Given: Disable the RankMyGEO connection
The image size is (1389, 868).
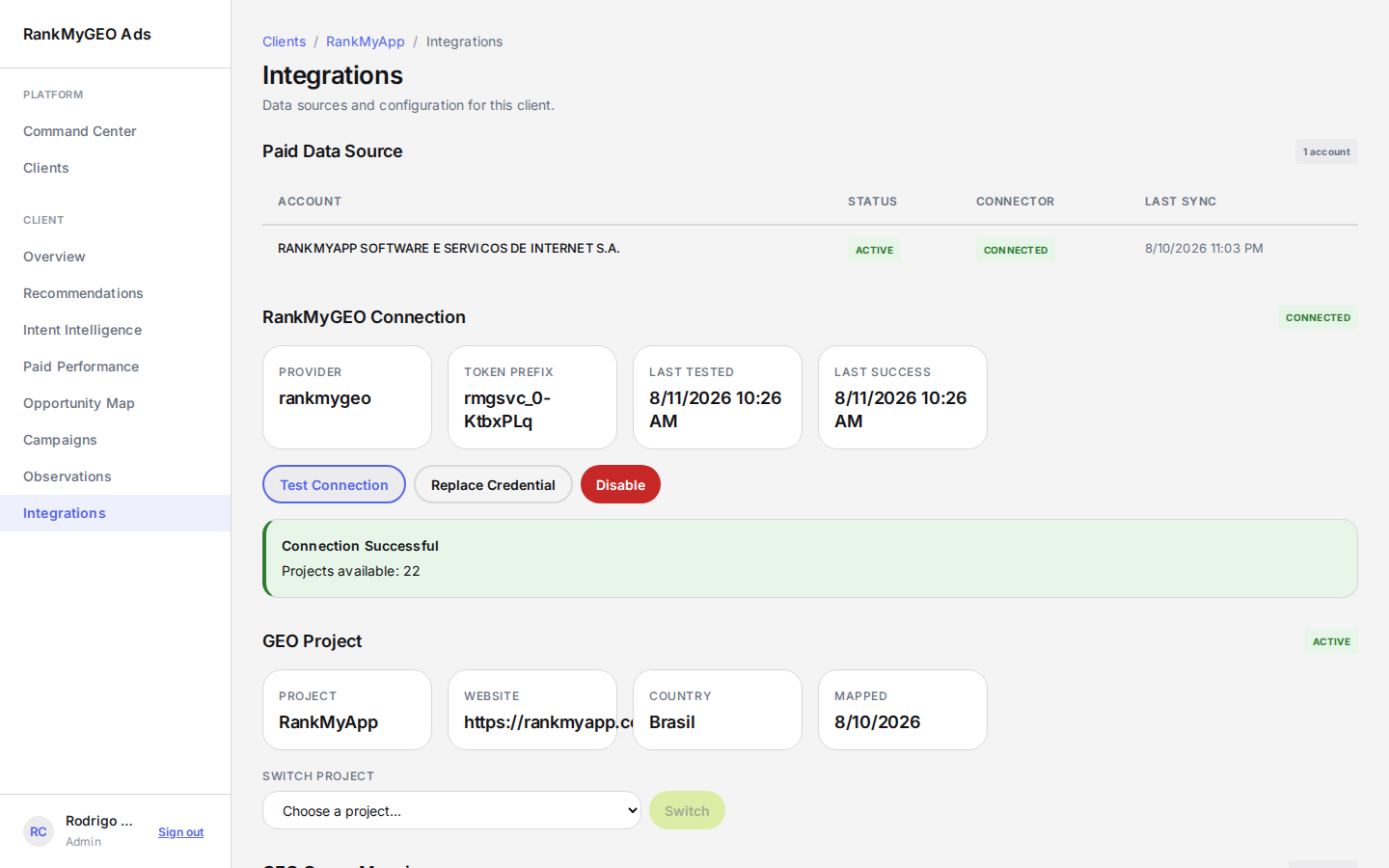Looking at the screenshot, I should (620, 484).
